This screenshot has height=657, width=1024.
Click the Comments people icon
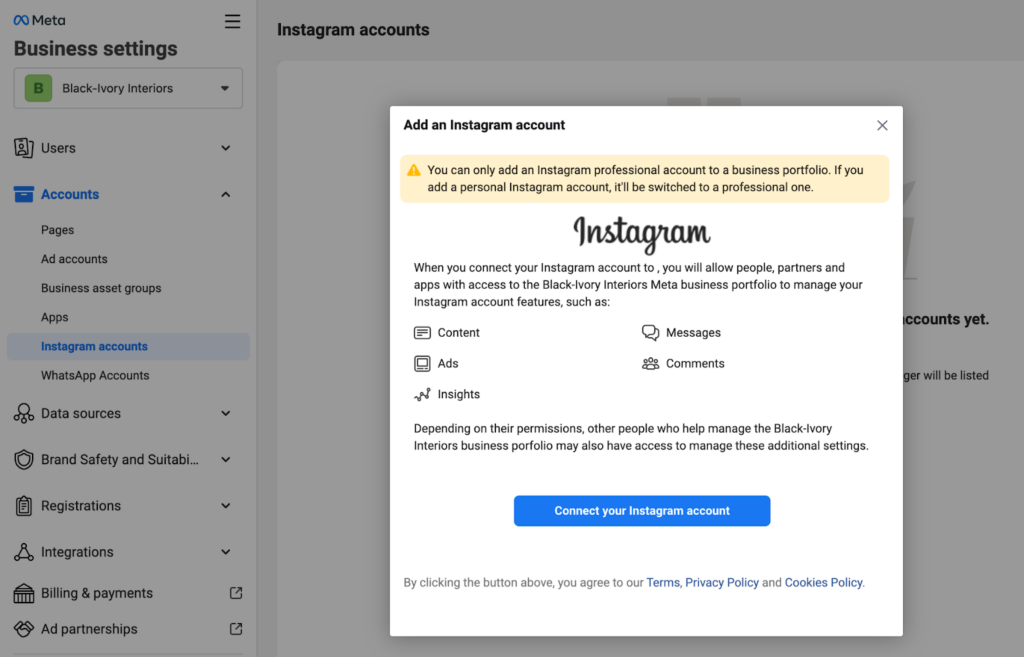pos(650,364)
